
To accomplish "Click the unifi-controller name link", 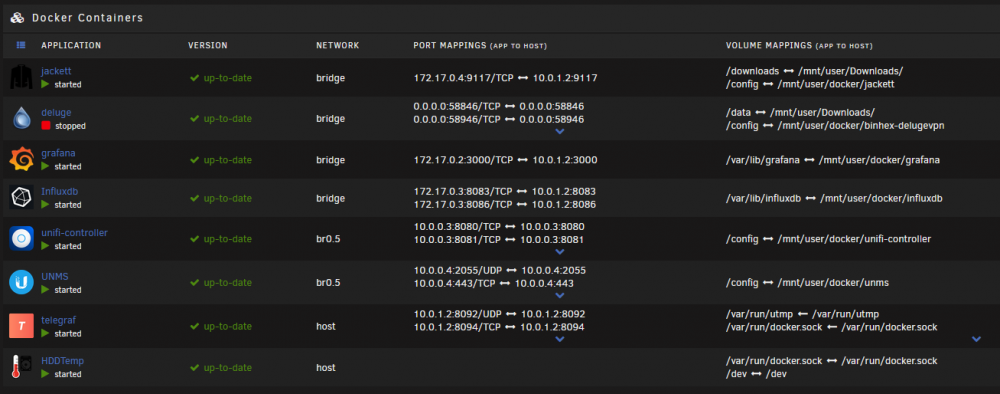I will 75,233.
